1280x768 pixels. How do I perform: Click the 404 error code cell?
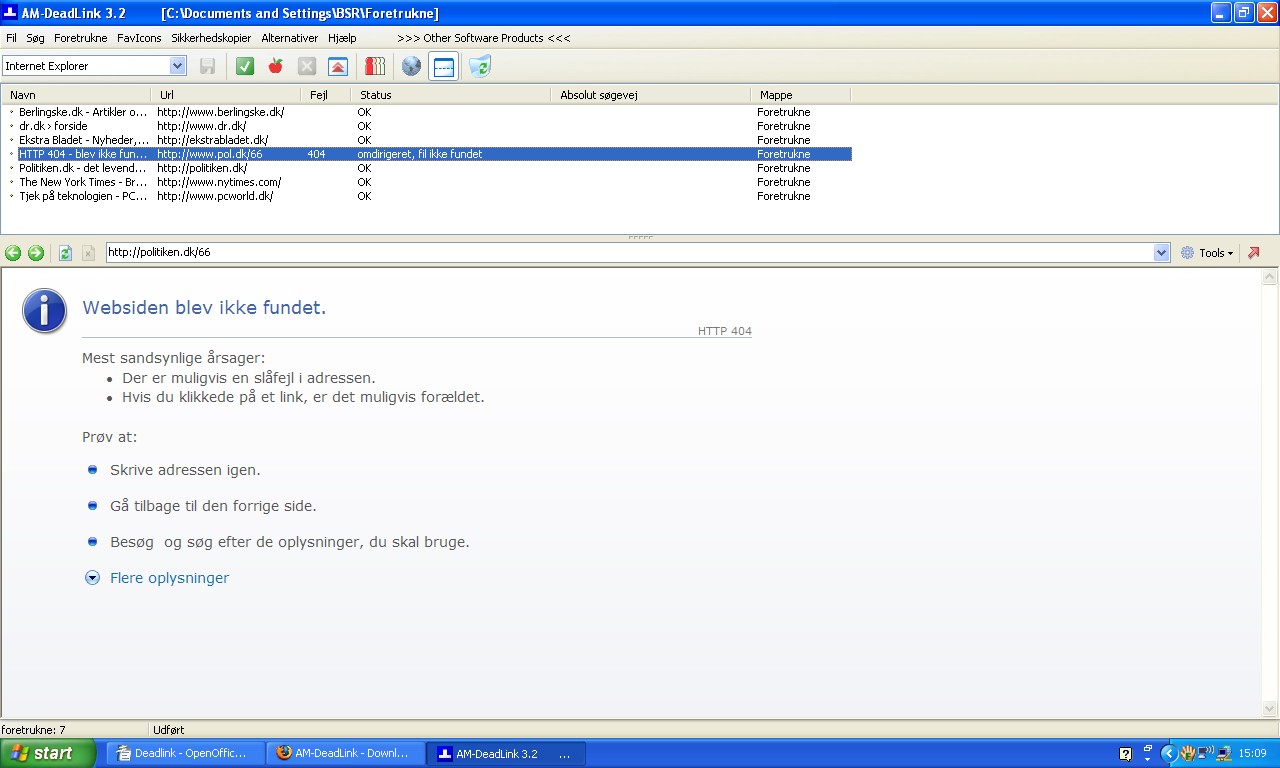point(316,154)
